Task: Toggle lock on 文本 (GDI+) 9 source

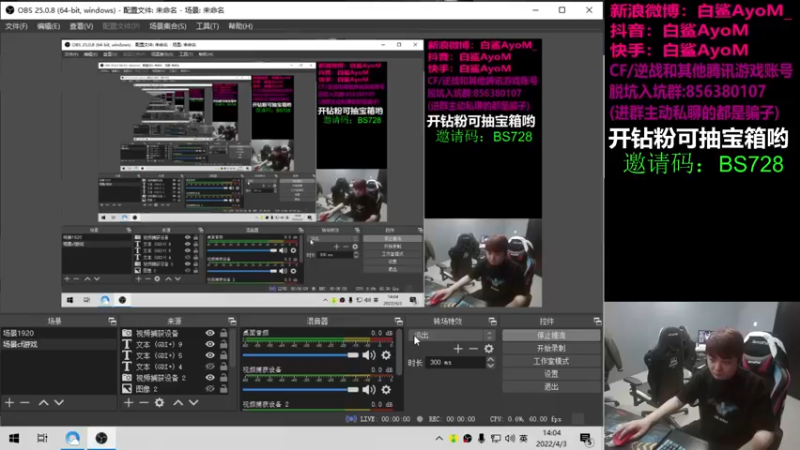Action: (223, 344)
